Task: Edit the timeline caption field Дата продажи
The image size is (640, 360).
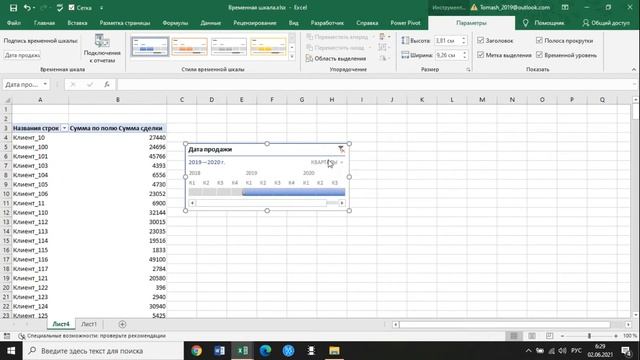Action: [x=22, y=55]
